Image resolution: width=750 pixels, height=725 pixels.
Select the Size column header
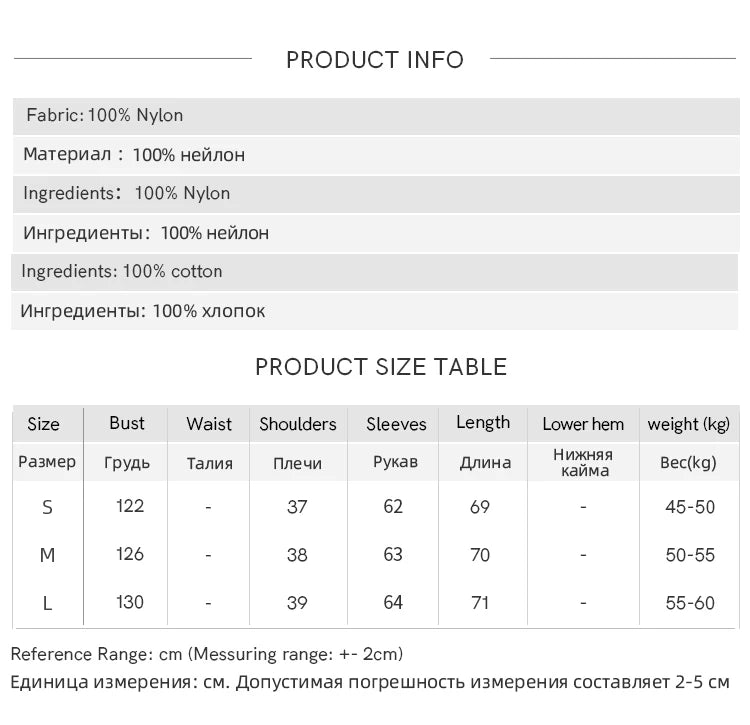pyautogui.click(x=44, y=424)
